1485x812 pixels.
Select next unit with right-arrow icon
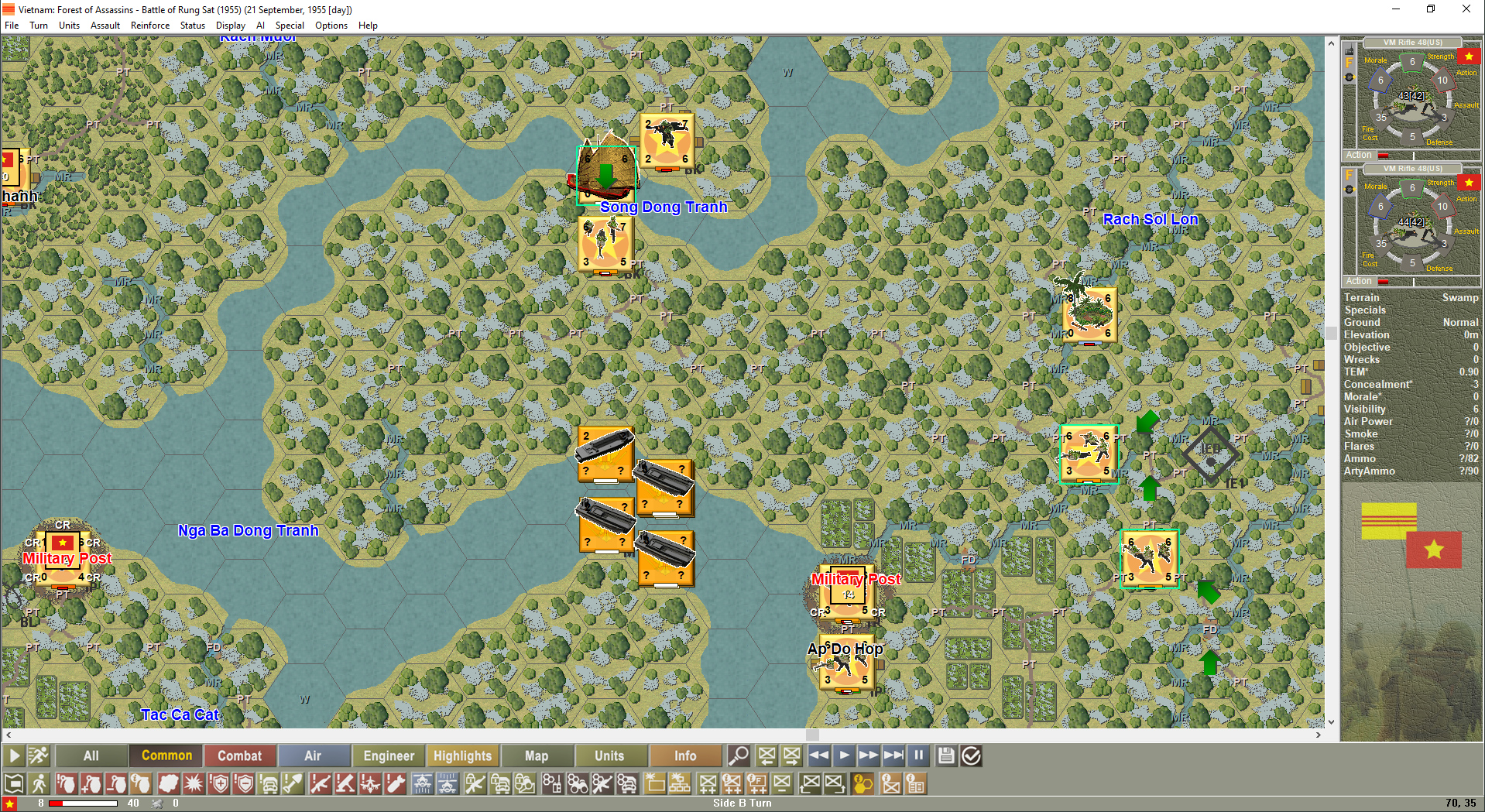pyautogui.click(x=791, y=755)
